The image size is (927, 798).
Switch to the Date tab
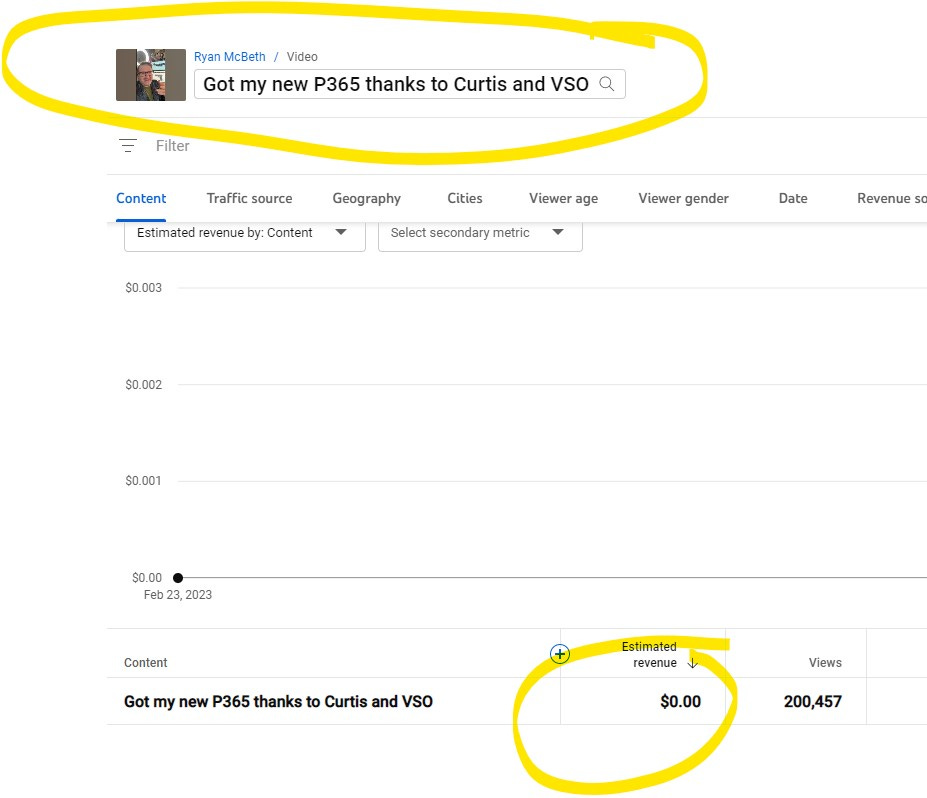coord(793,199)
